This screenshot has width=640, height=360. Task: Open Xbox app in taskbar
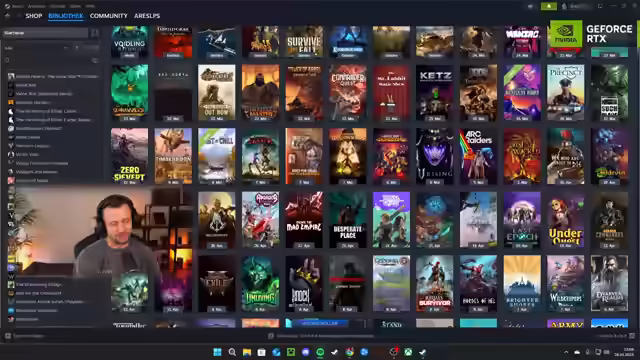[x=408, y=352]
